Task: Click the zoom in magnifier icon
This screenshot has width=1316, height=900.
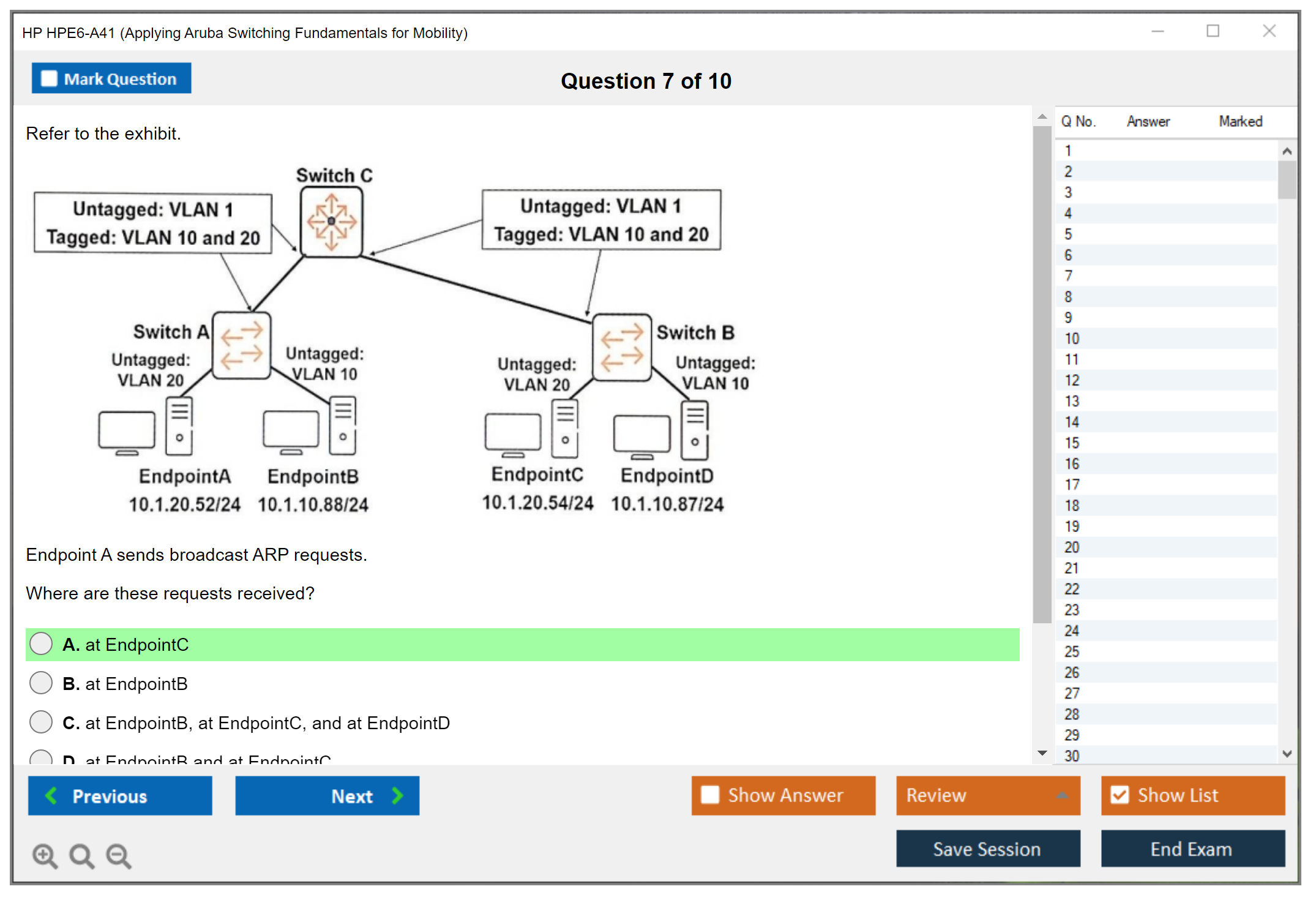Action: point(45,855)
